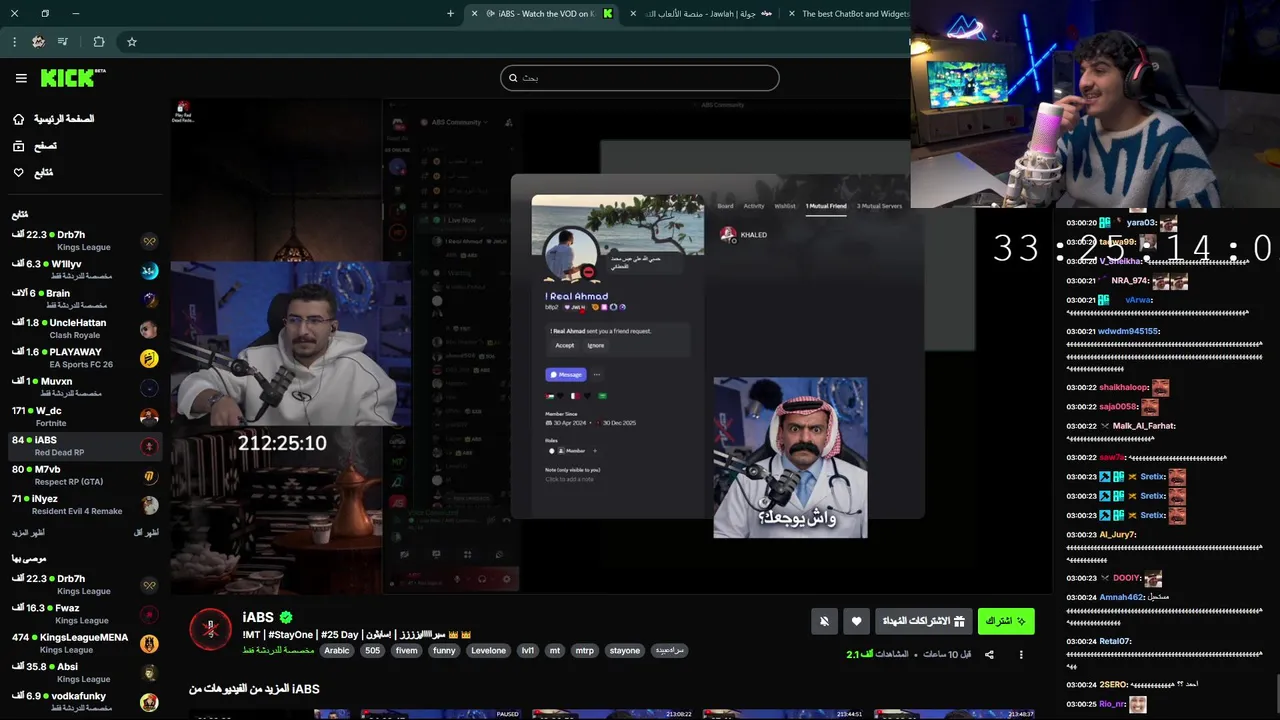Image resolution: width=1280 pixels, height=720 pixels.
Task: Close the iABS VOD browser tab
Action: click(475, 14)
